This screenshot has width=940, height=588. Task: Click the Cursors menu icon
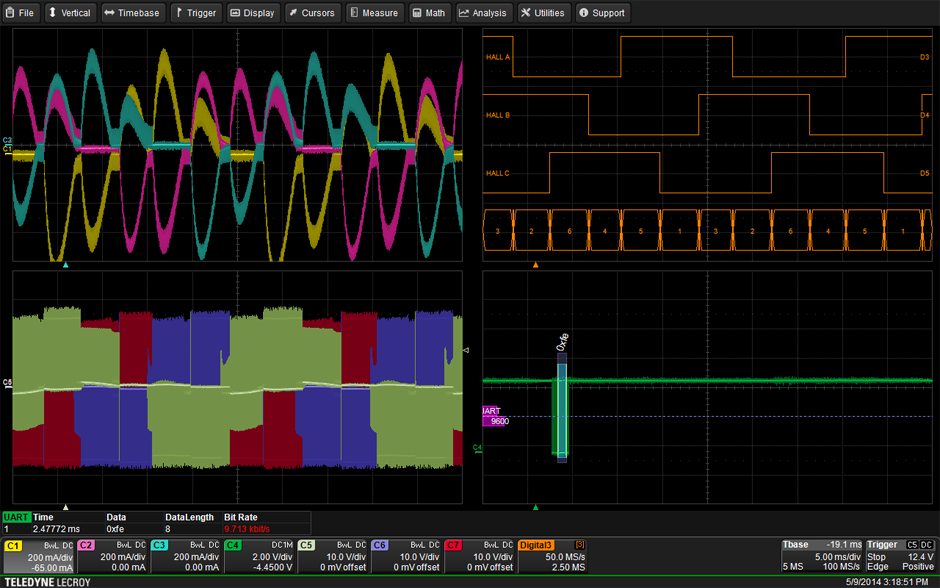tap(292, 13)
